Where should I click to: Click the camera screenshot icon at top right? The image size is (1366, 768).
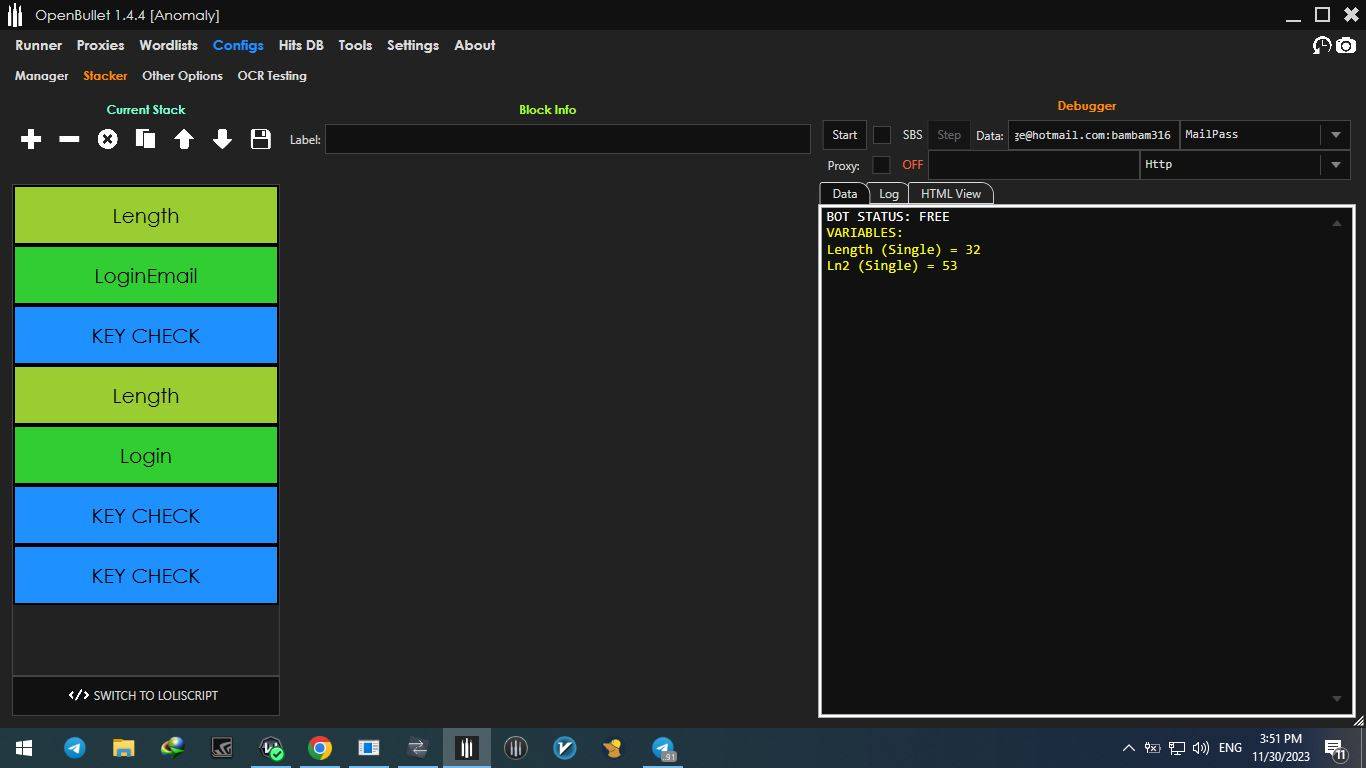[1346, 45]
